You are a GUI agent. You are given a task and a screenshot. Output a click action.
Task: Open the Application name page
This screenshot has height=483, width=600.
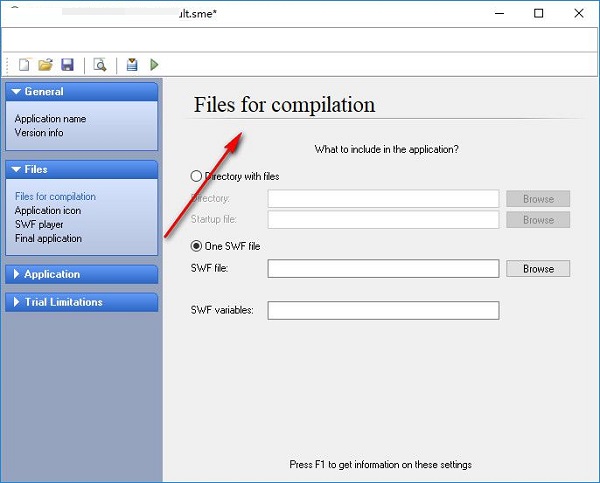tap(51, 119)
